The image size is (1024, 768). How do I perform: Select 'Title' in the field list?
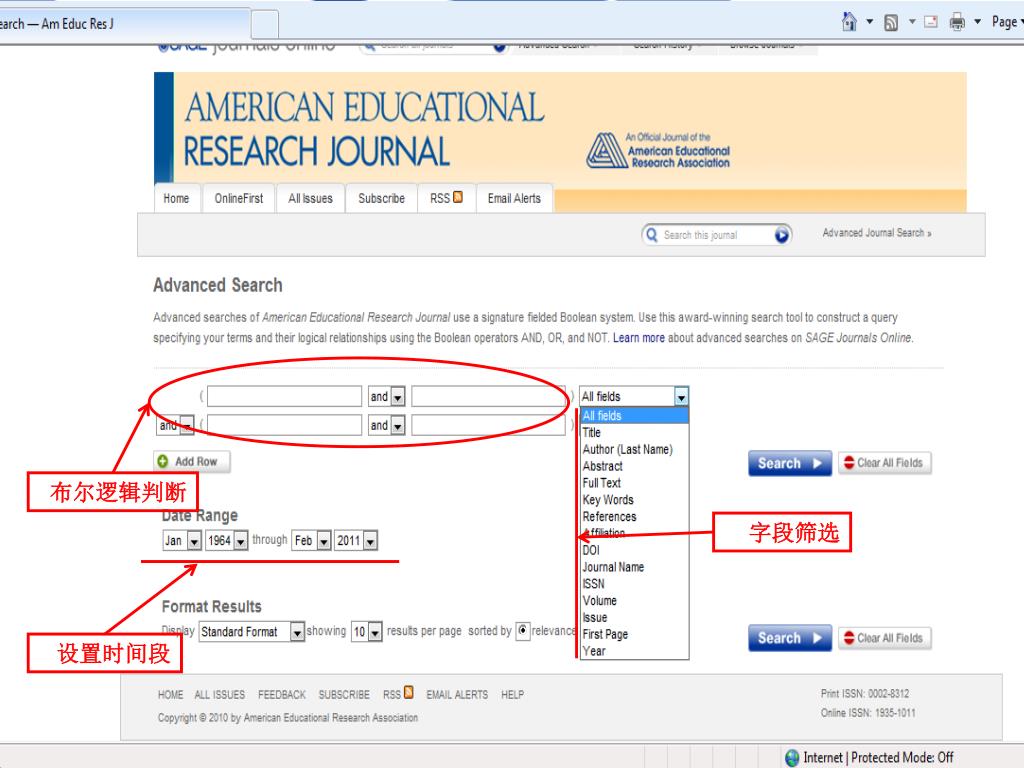pos(635,432)
